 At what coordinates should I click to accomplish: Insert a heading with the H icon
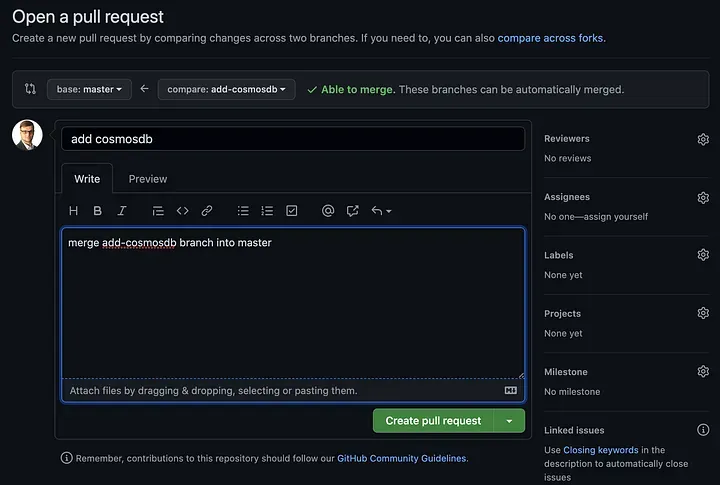[x=73, y=211]
